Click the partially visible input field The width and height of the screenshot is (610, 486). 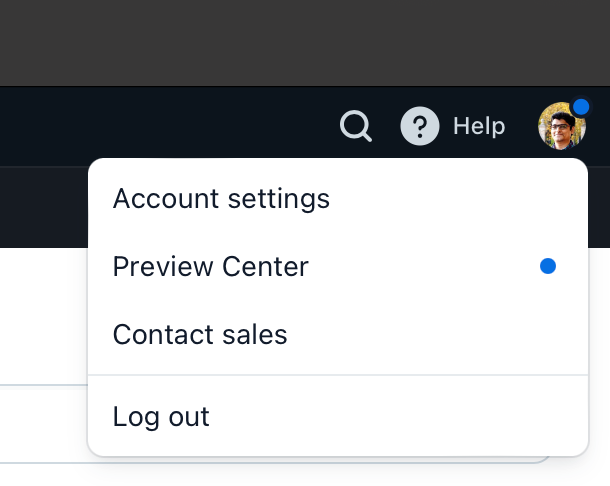tap(40, 423)
